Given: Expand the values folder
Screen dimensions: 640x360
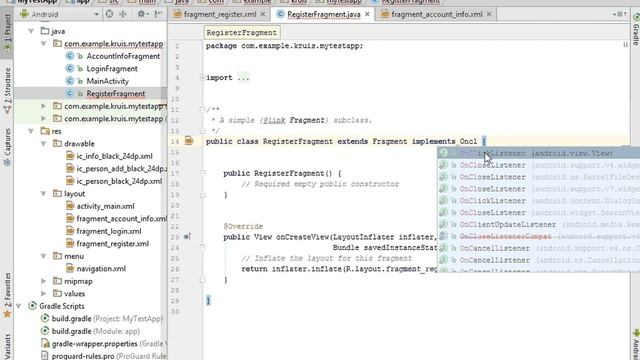Looking at the screenshot, I should point(44,293).
